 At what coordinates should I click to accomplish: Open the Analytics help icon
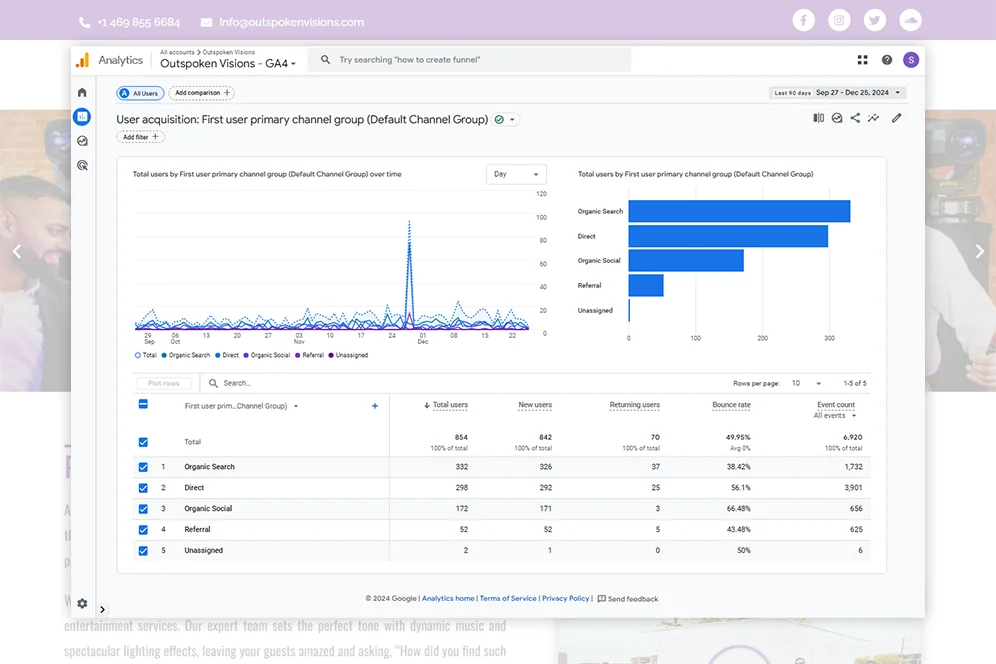click(x=887, y=60)
